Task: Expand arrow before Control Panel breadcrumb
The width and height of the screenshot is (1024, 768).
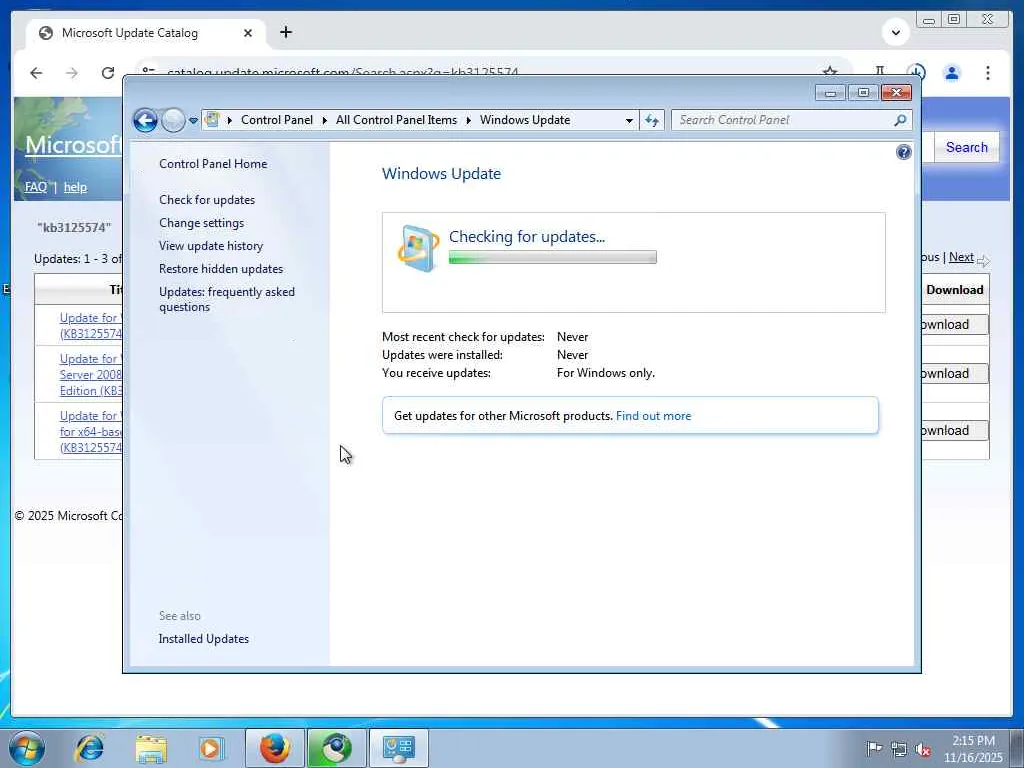Action: [229, 121]
